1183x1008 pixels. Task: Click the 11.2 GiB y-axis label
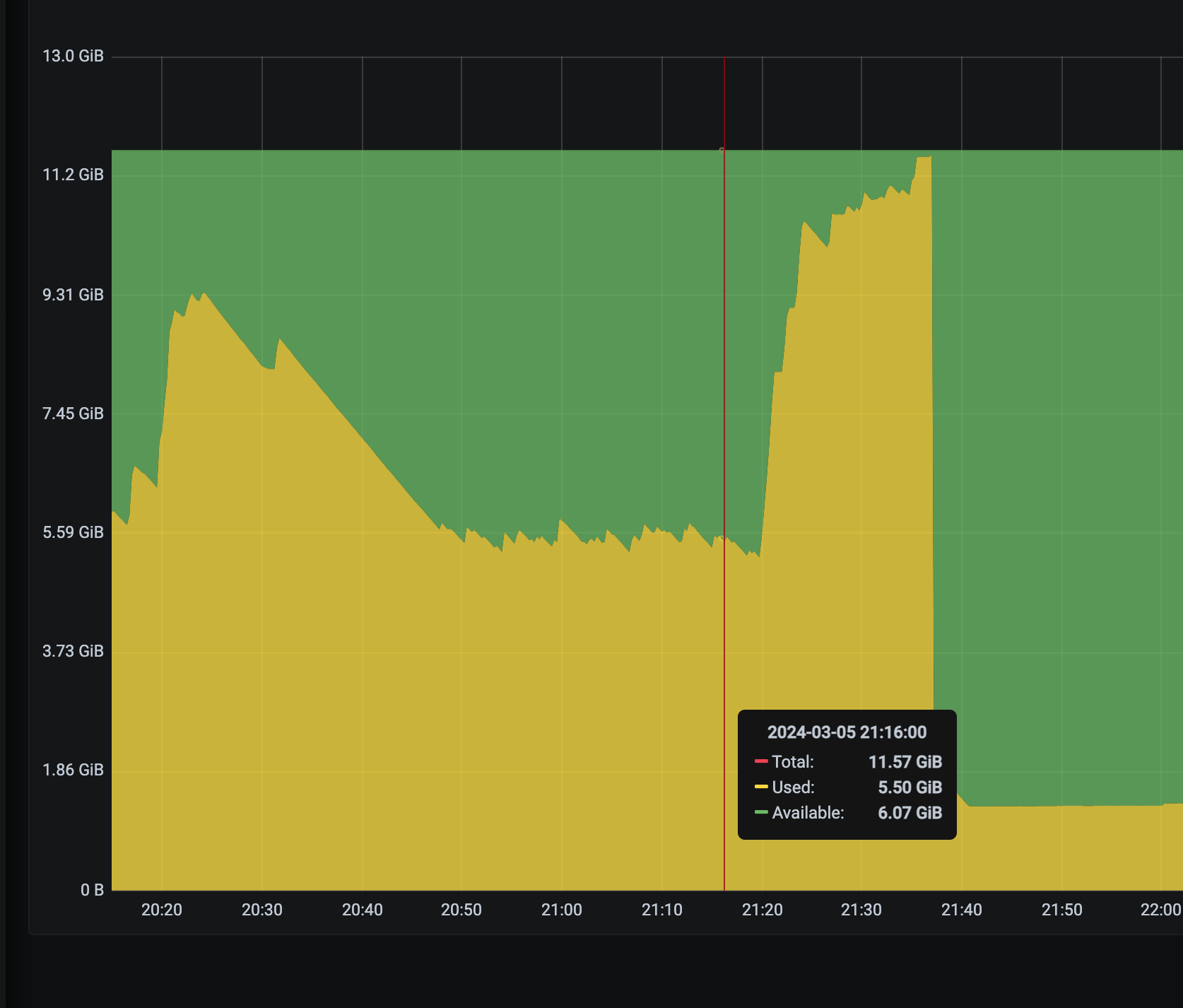[x=73, y=175]
